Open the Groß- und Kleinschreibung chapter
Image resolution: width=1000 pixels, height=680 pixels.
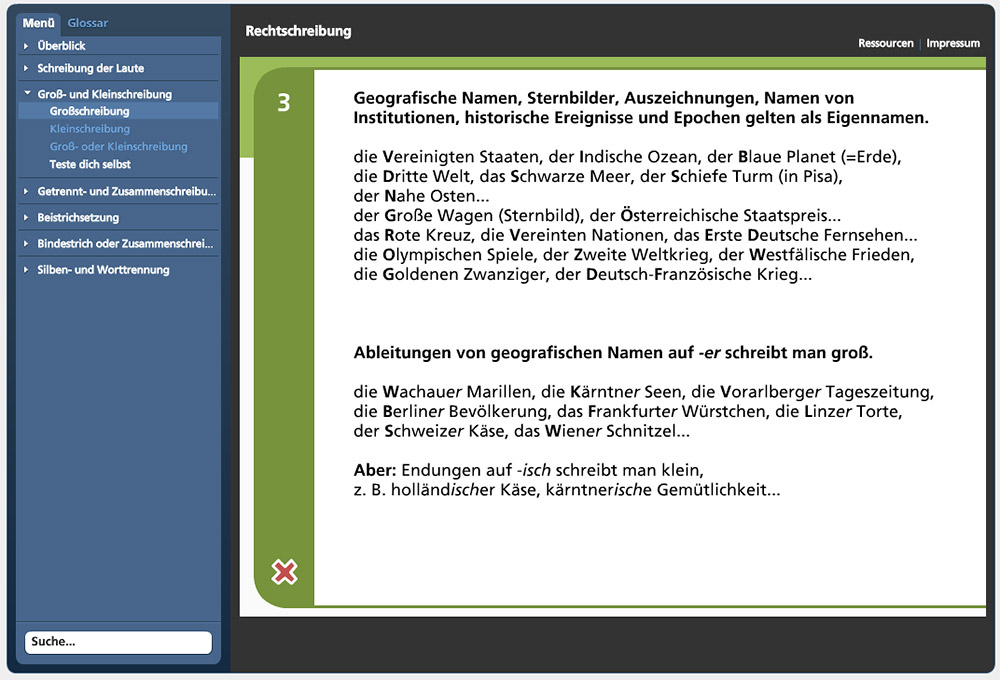coord(105,94)
